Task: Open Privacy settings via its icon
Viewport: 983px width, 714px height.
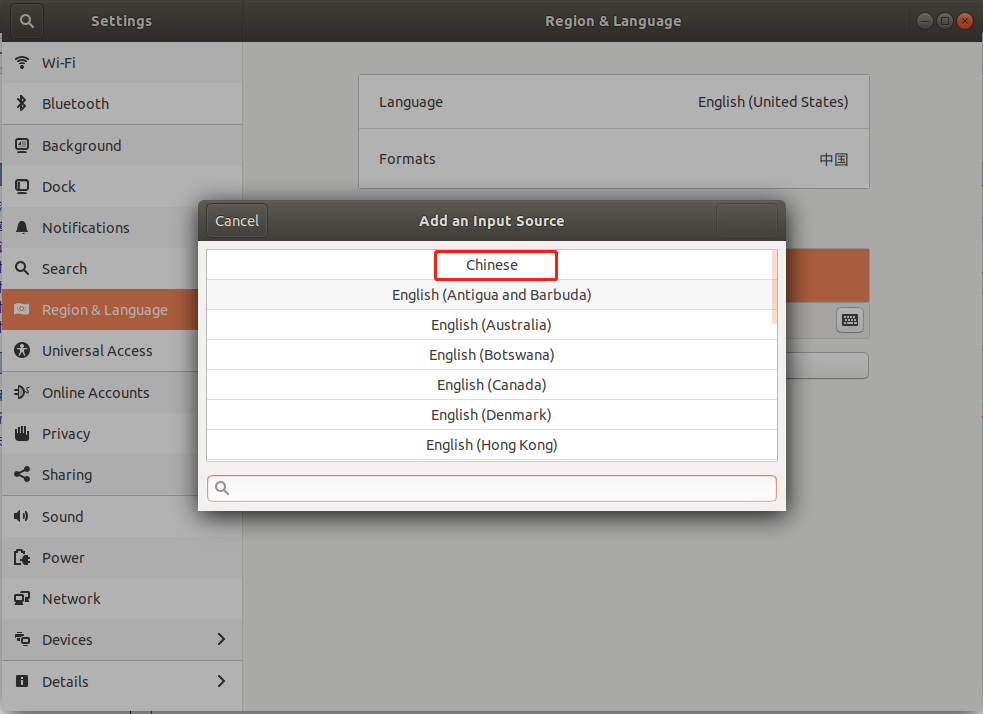Action: [x=21, y=433]
